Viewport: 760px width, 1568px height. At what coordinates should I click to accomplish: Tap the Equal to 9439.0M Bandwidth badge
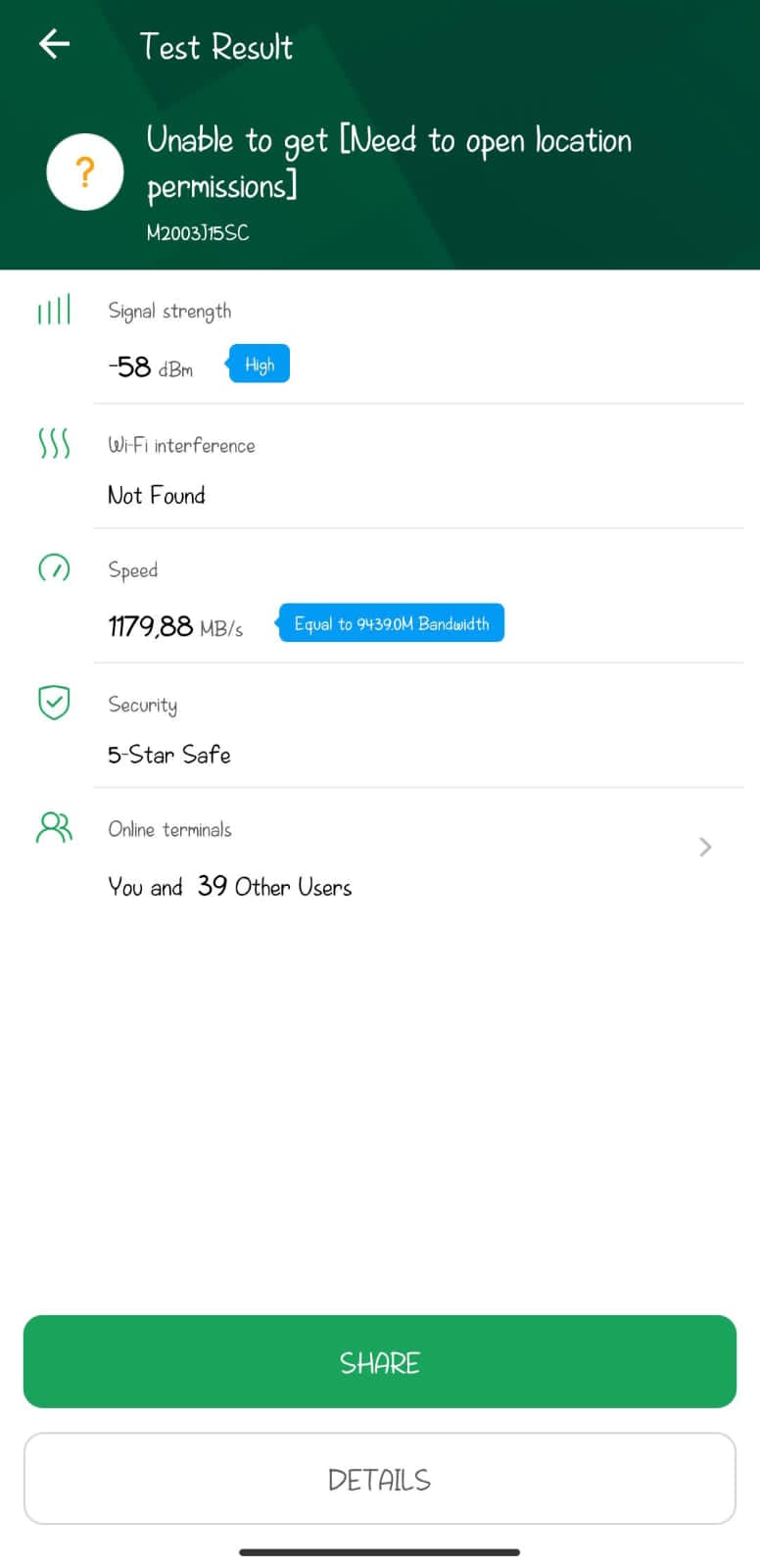click(x=390, y=623)
